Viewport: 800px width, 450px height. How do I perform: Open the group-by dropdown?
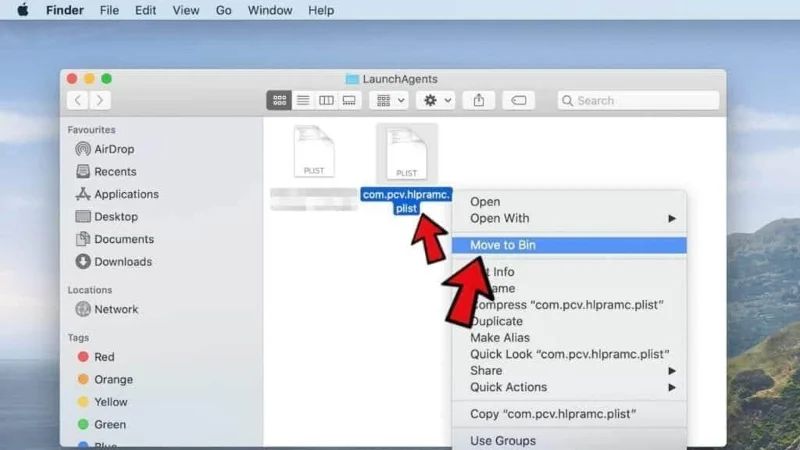click(x=389, y=101)
